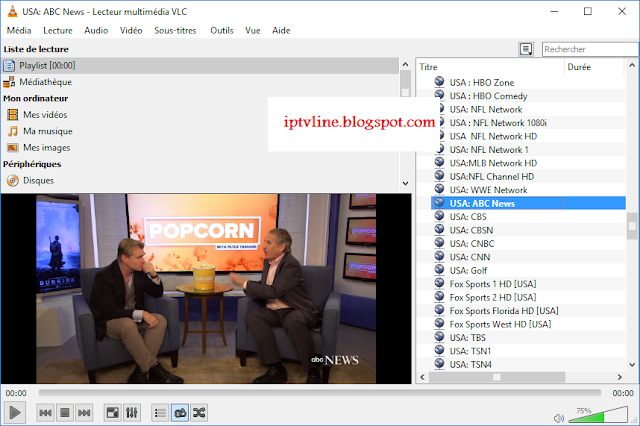Open the Outils menu

[x=222, y=31]
